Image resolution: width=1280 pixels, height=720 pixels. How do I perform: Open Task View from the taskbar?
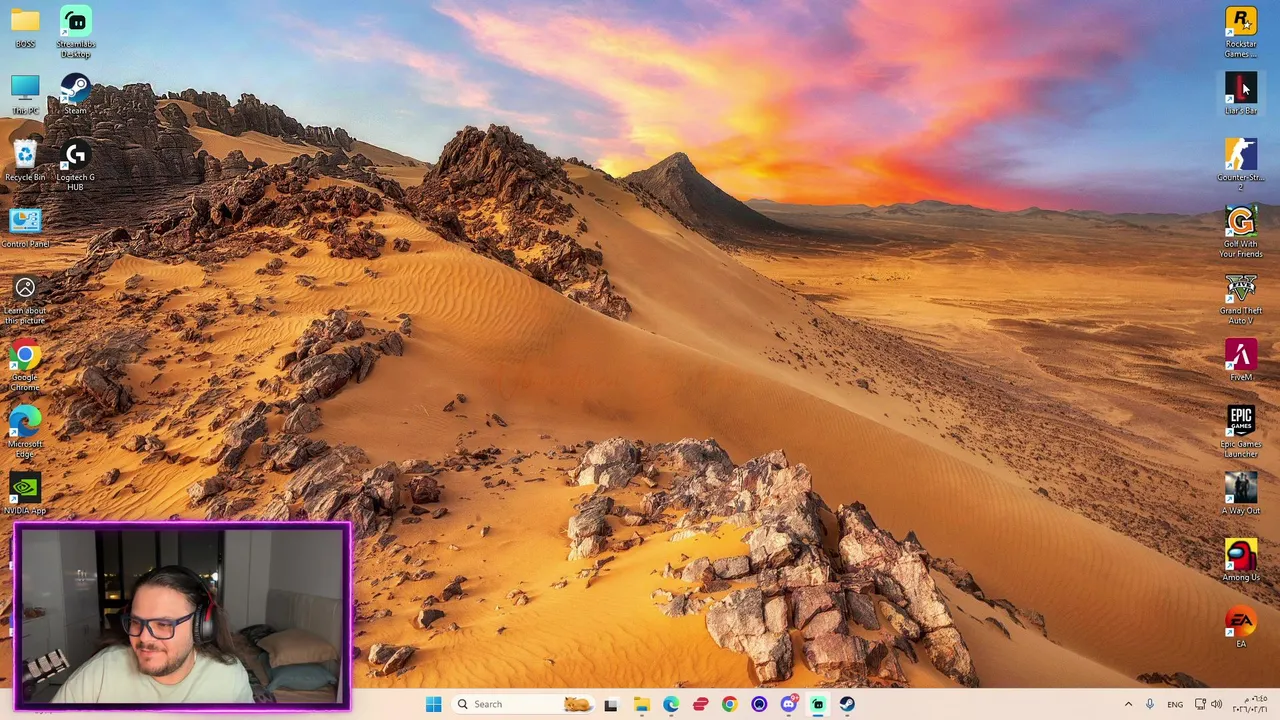pos(611,704)
